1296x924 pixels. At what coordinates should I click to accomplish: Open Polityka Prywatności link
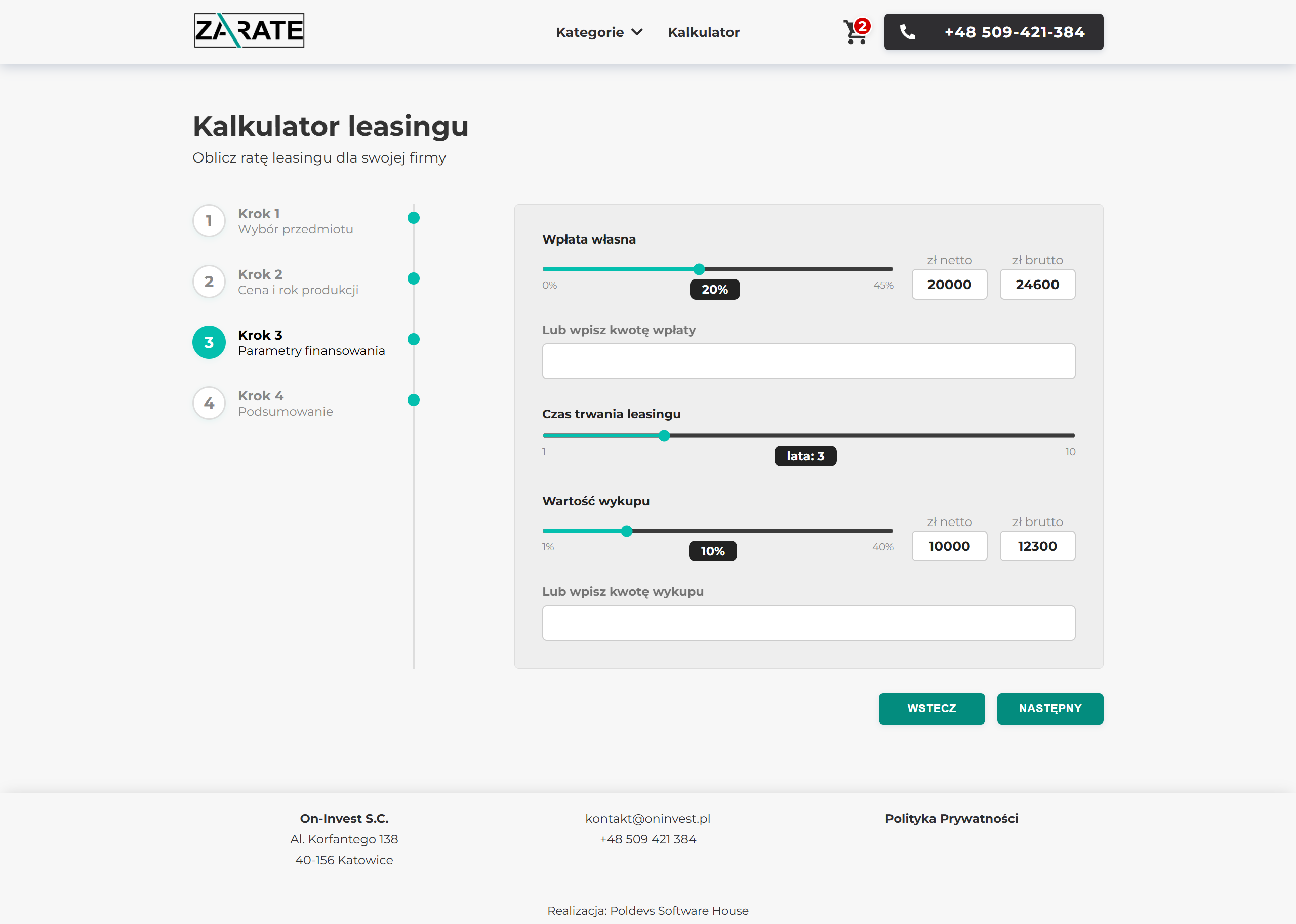[951, 818]
